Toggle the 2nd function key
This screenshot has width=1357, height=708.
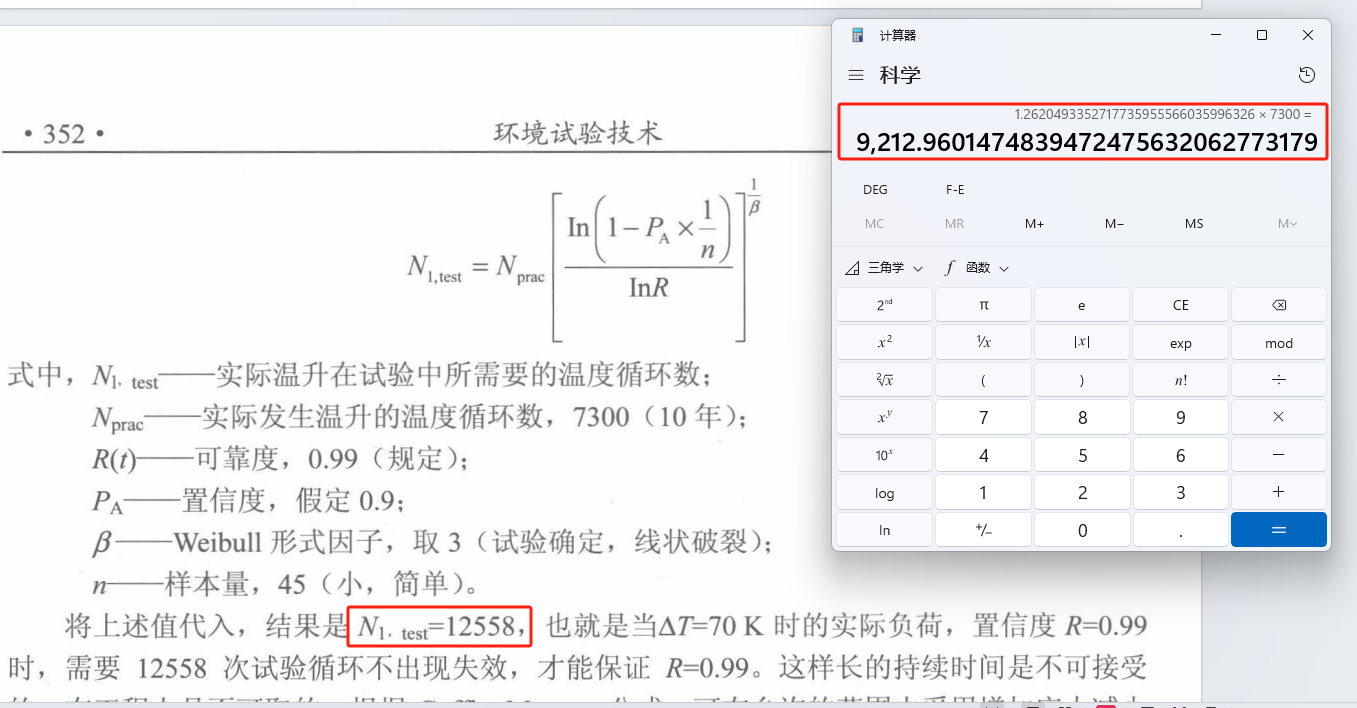pyautogui.click(x=884, y=305)
